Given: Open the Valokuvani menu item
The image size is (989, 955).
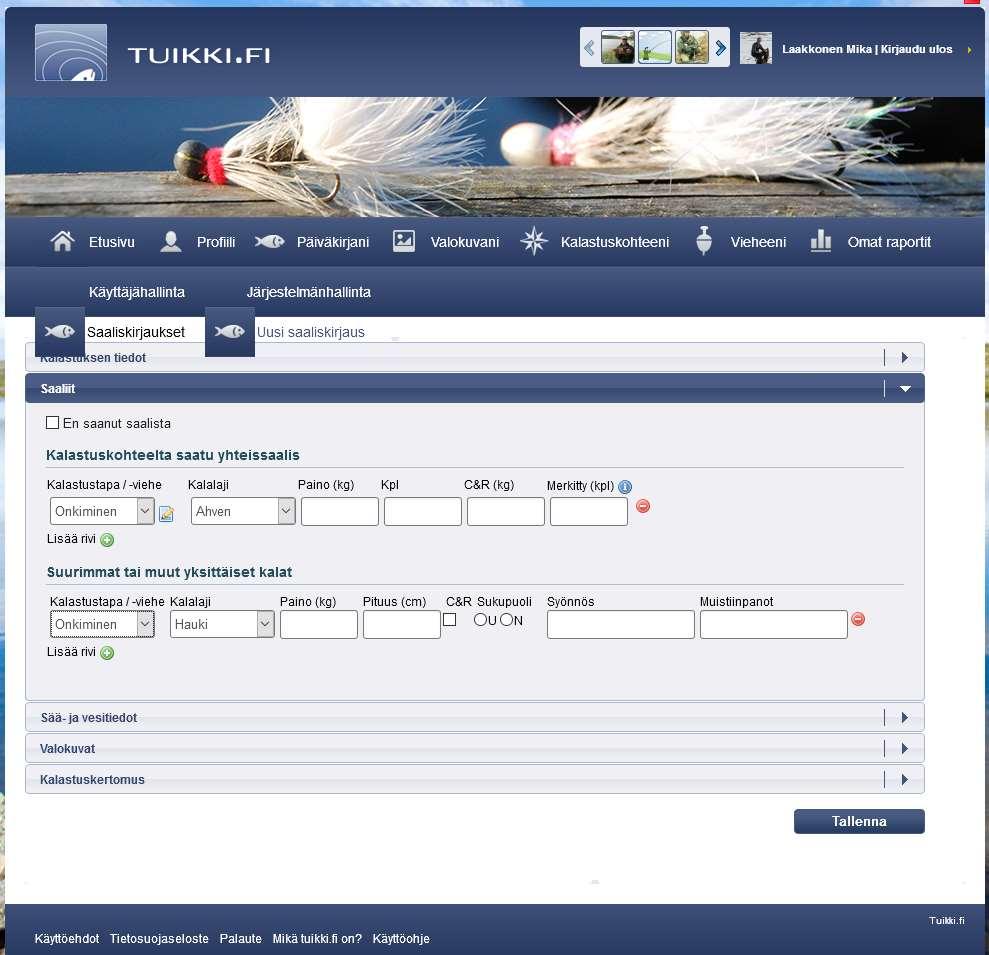Looking at the screenshot, I should 465,242.
